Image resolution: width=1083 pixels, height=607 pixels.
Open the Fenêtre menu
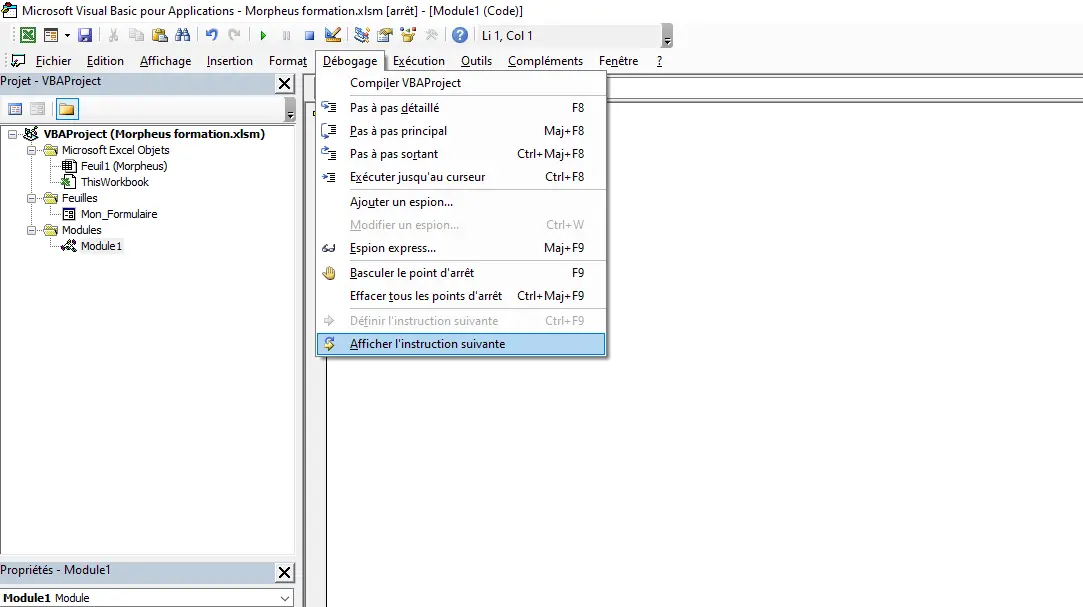(x=618, y=61)
